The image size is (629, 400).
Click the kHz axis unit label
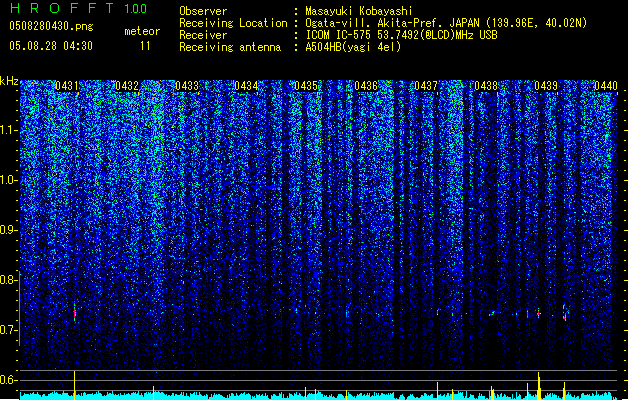[x=9, y=81]
